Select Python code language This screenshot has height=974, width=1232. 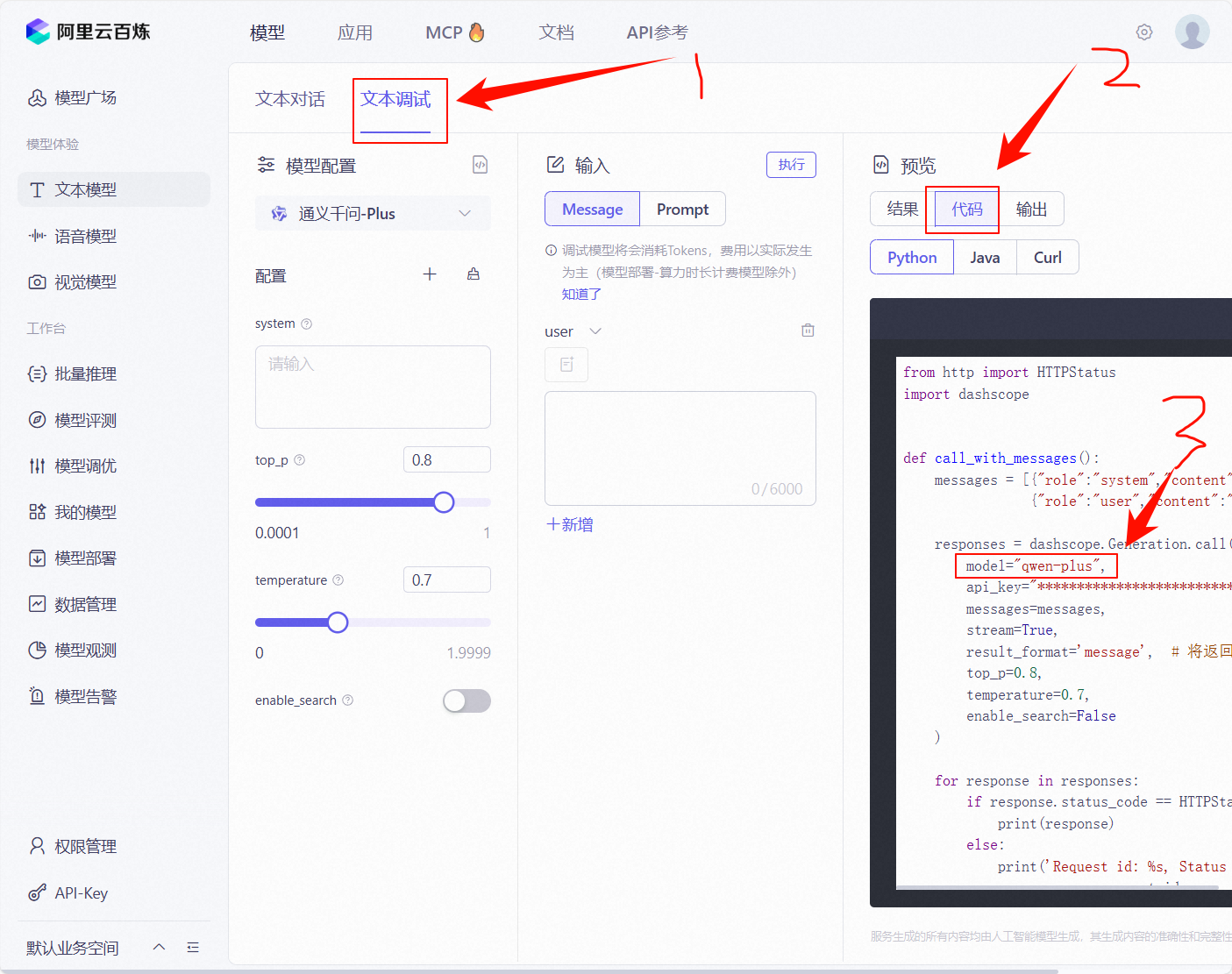pyautogui.click(x=912, y=257)
